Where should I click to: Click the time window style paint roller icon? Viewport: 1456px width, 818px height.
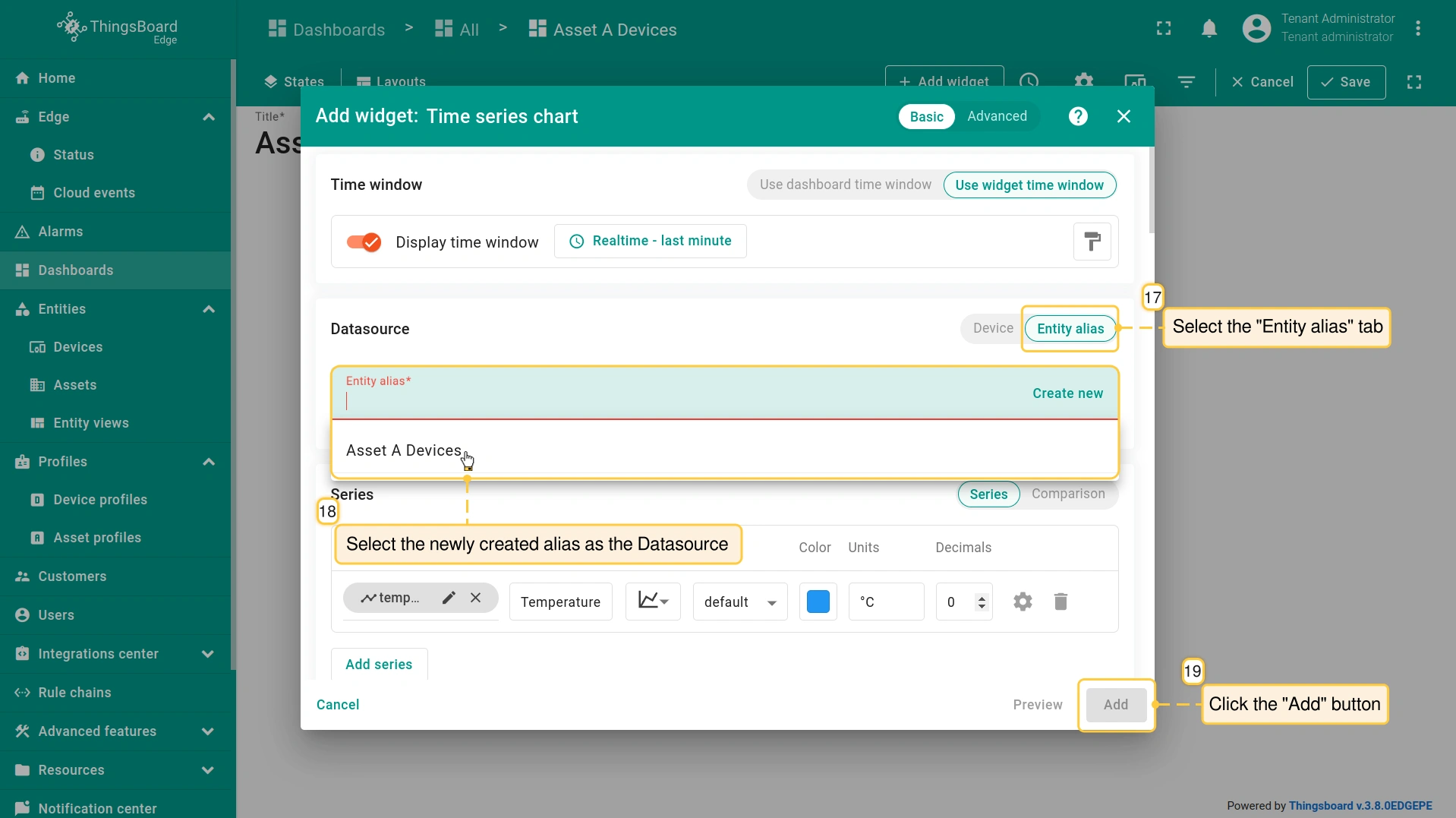pyautogui.click(x=1092, y=242)
